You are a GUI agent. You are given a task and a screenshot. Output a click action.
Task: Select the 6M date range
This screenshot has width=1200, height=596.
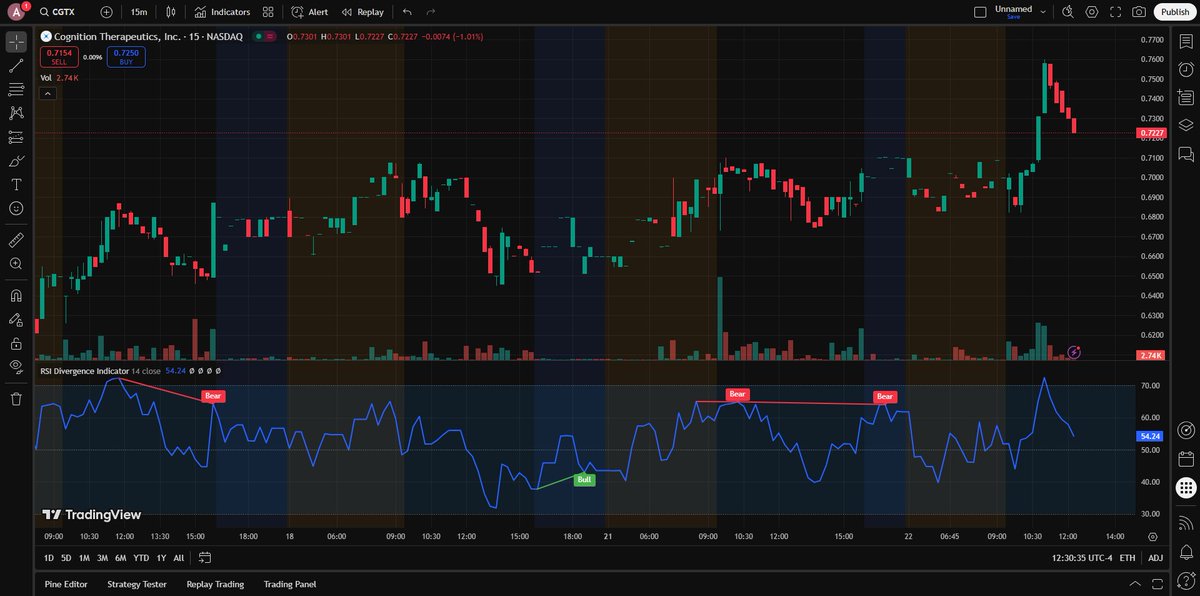point(120,558)
